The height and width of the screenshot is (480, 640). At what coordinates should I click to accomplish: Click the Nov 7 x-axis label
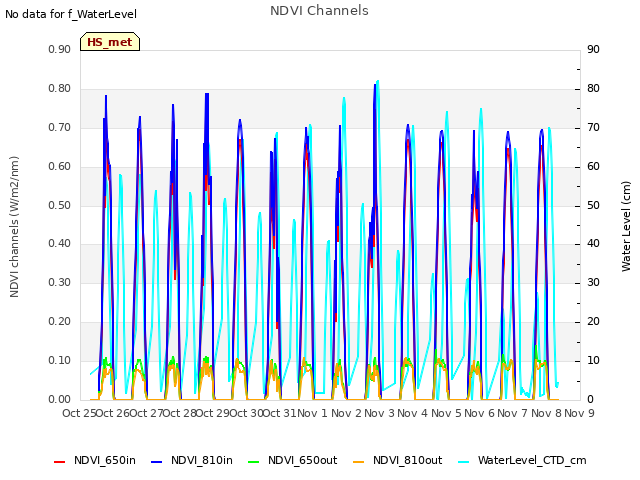[512, 413]
